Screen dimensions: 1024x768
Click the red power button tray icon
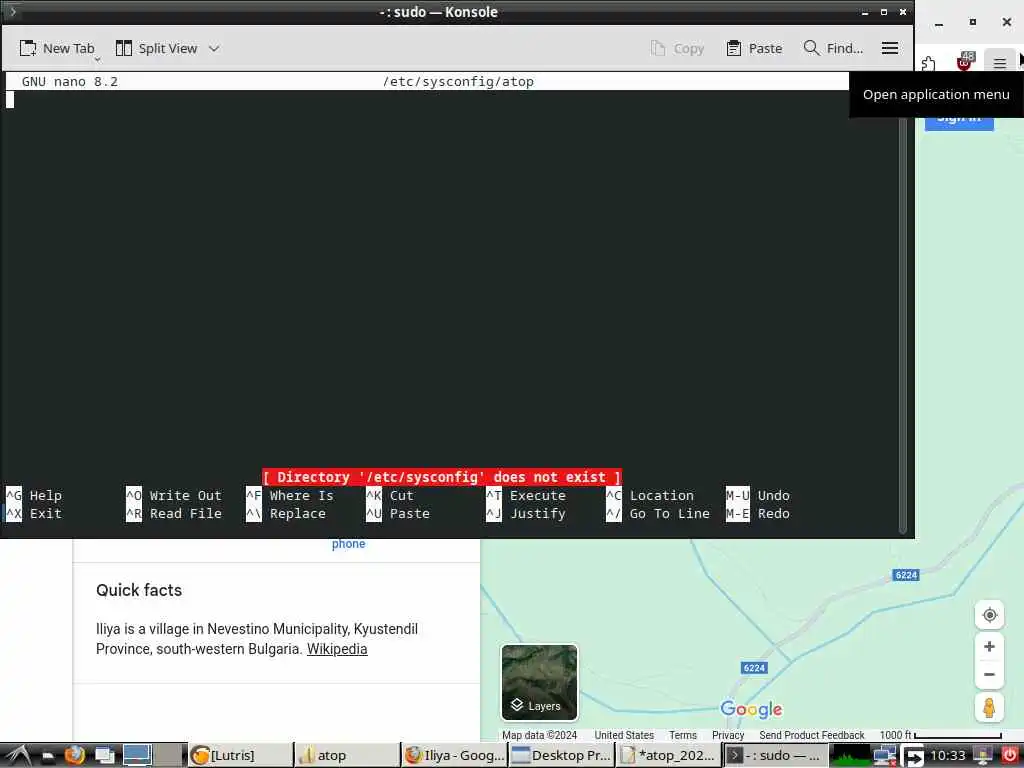click(1010, 756)
